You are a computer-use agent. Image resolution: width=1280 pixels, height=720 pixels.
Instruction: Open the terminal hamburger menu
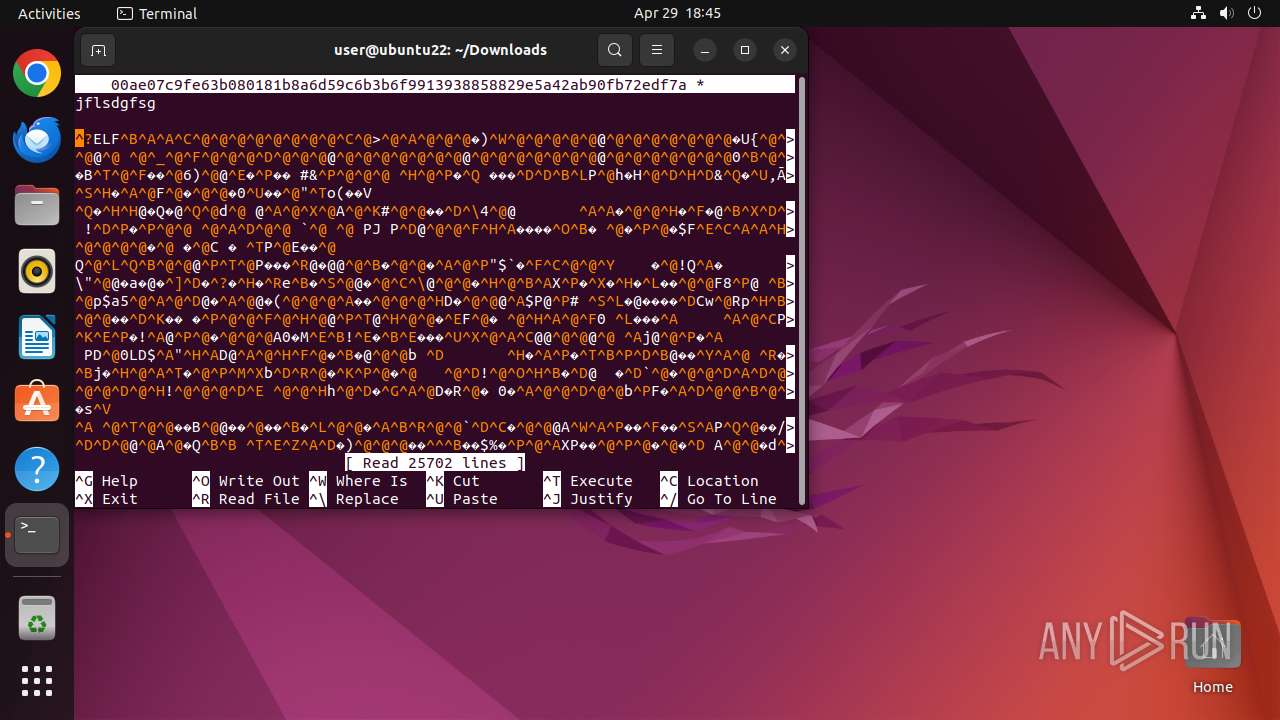click(x=656, y=50)
